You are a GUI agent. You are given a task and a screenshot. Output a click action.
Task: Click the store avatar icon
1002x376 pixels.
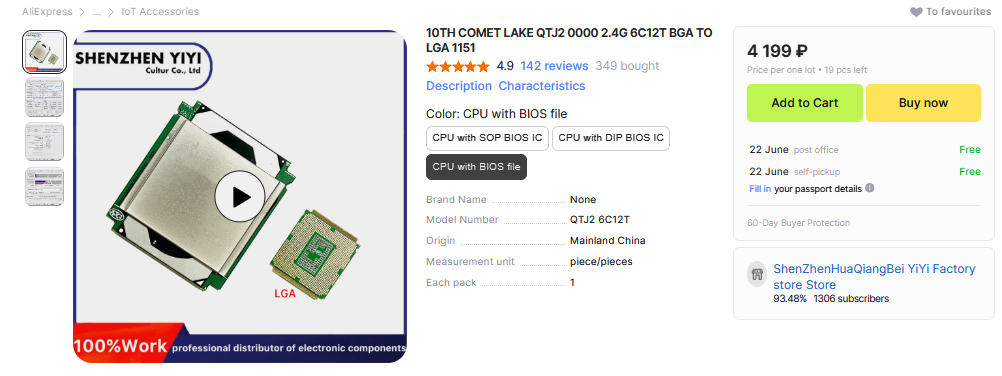(757, 274)
